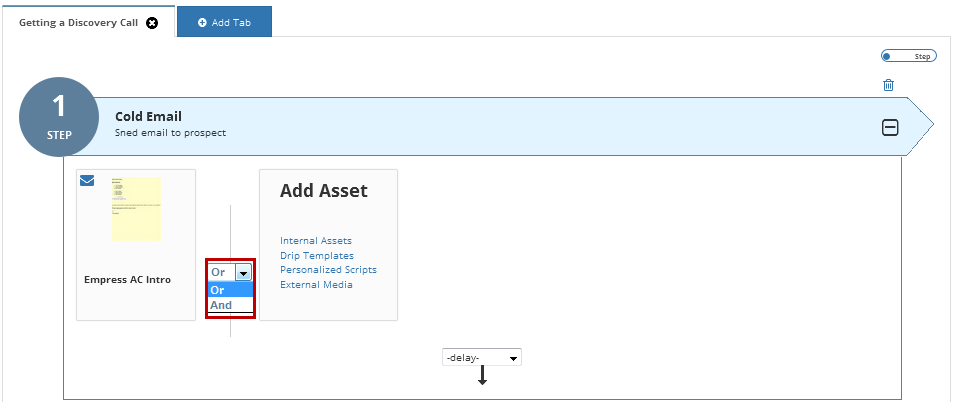Select the Or option in dropdown list

pyautogui.click(x=230, y=290)
